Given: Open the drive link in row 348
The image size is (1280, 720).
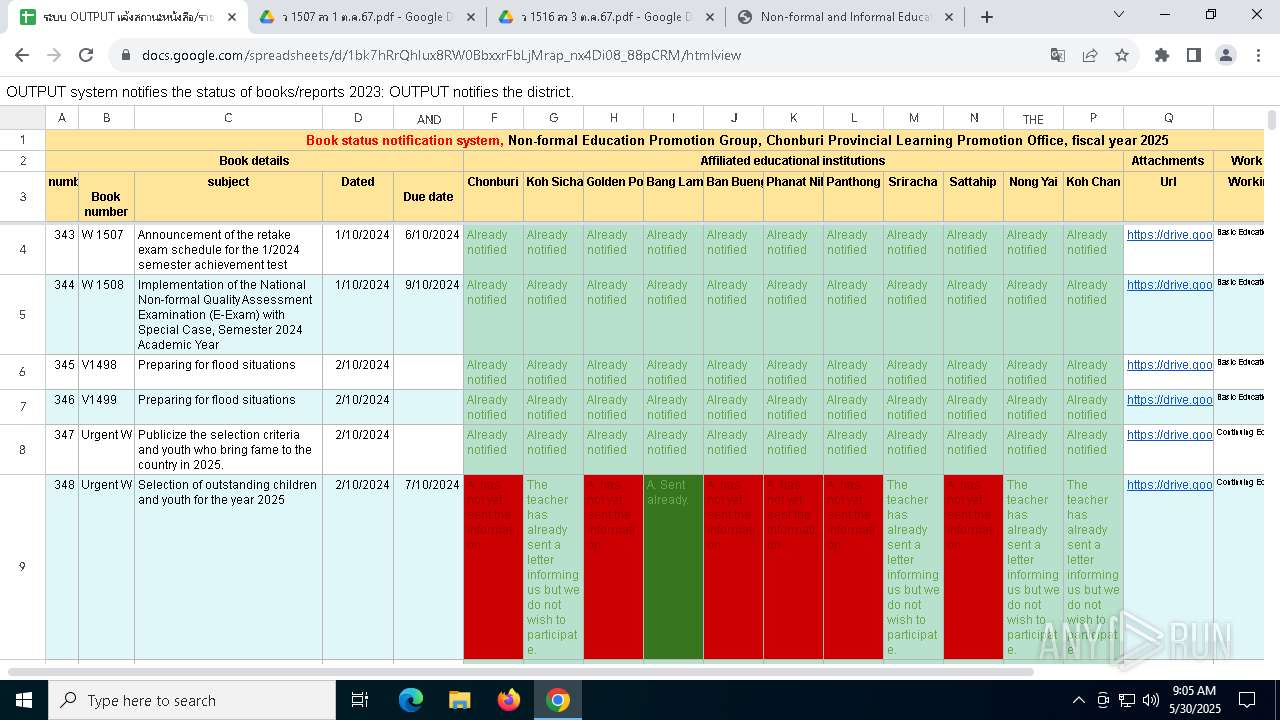Looking at the screenshot, I should point(1170,485).
